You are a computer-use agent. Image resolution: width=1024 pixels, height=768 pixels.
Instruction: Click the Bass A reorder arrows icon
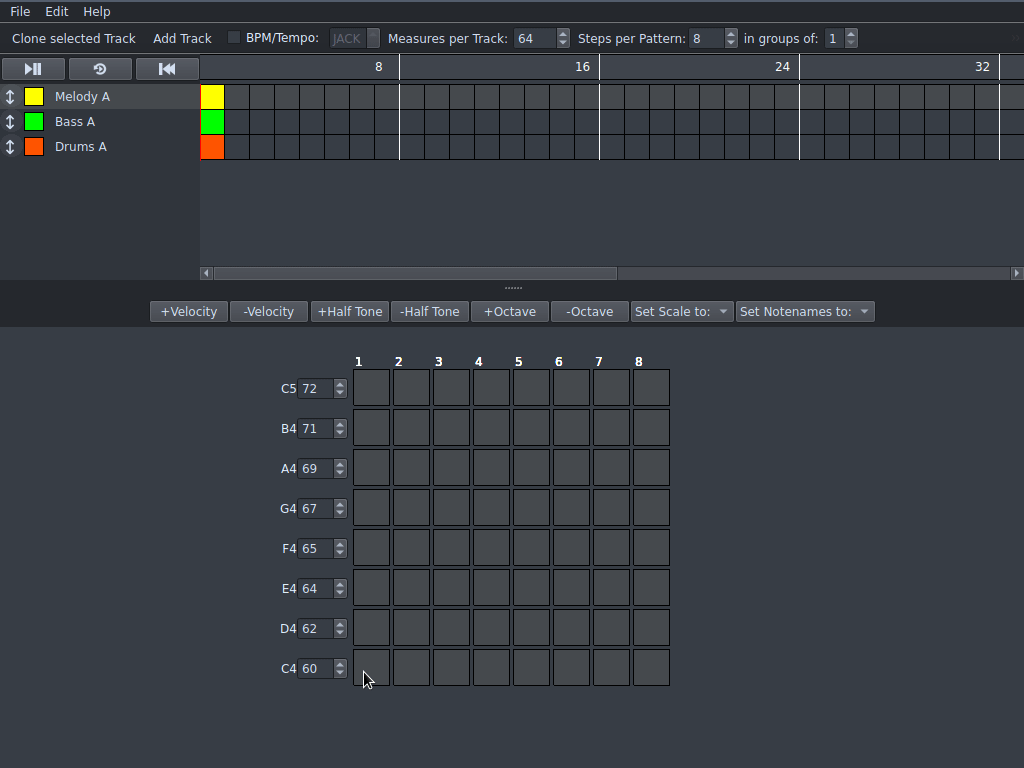[10, 122]
